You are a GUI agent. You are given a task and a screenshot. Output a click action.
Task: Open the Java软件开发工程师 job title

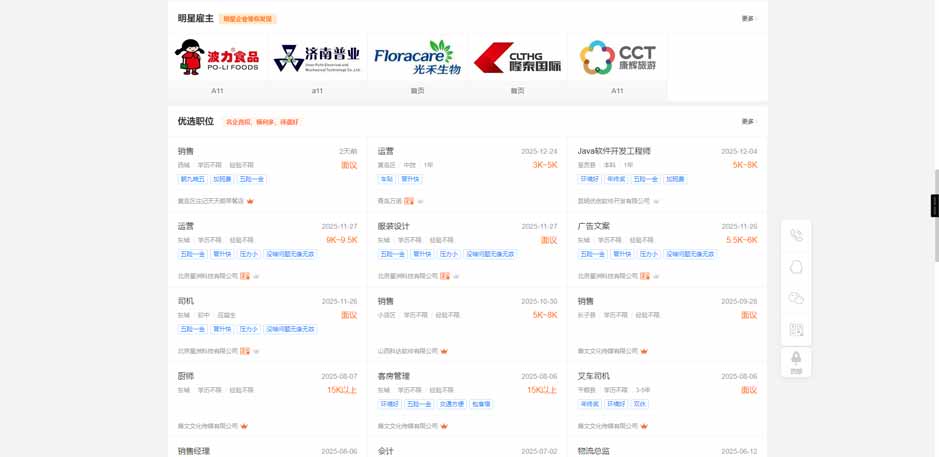614,152
